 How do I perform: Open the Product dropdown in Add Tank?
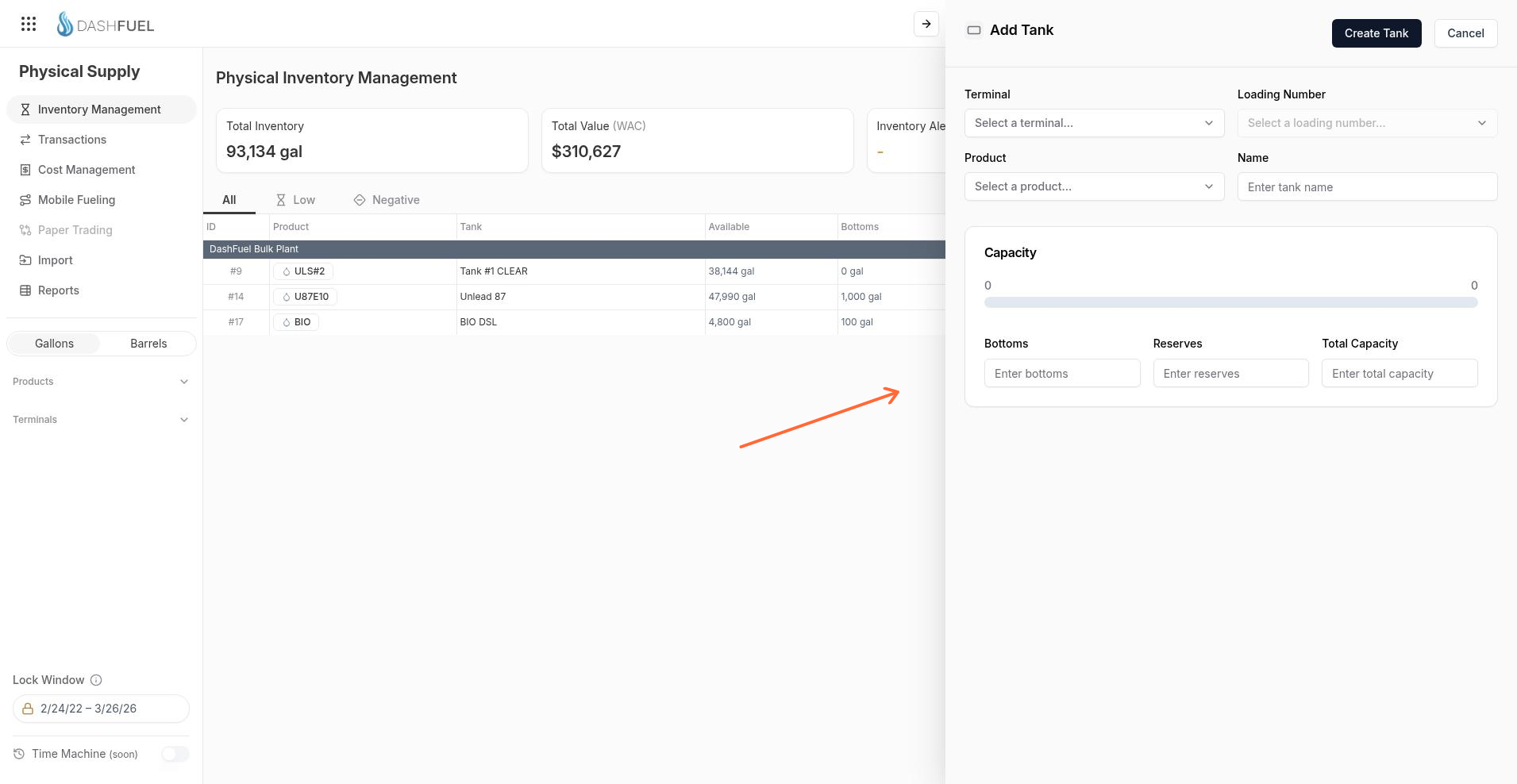tap(1095, 186)
